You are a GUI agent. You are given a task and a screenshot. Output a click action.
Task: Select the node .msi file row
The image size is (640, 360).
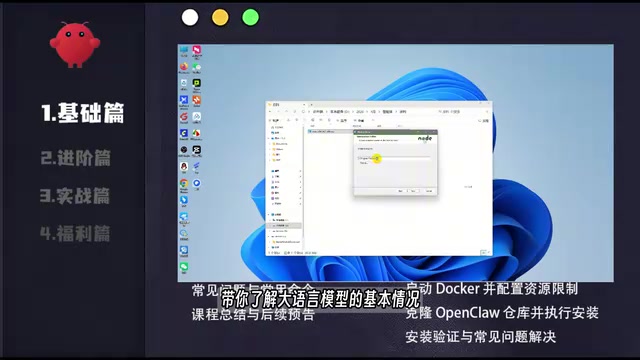click(329, 131)
